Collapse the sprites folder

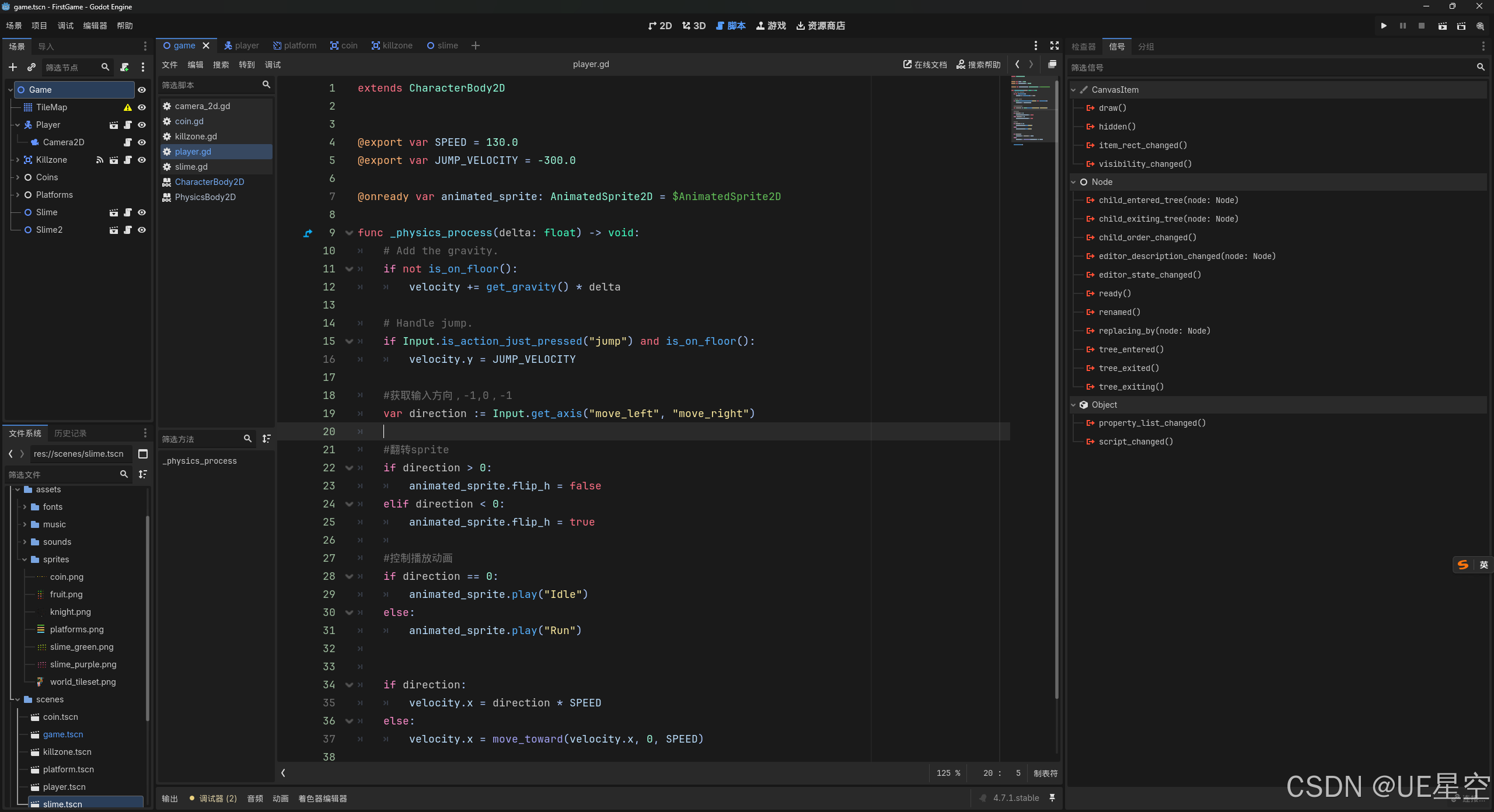coord(25,559)
